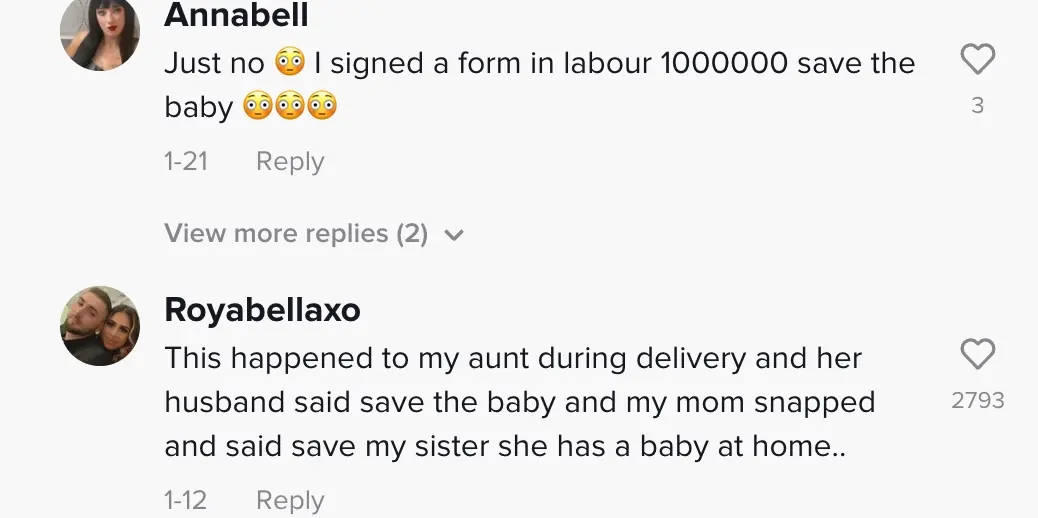Screen dimensions: 1038x518
Task: Reply to Royabellaxo's comment
Action: 290,500
